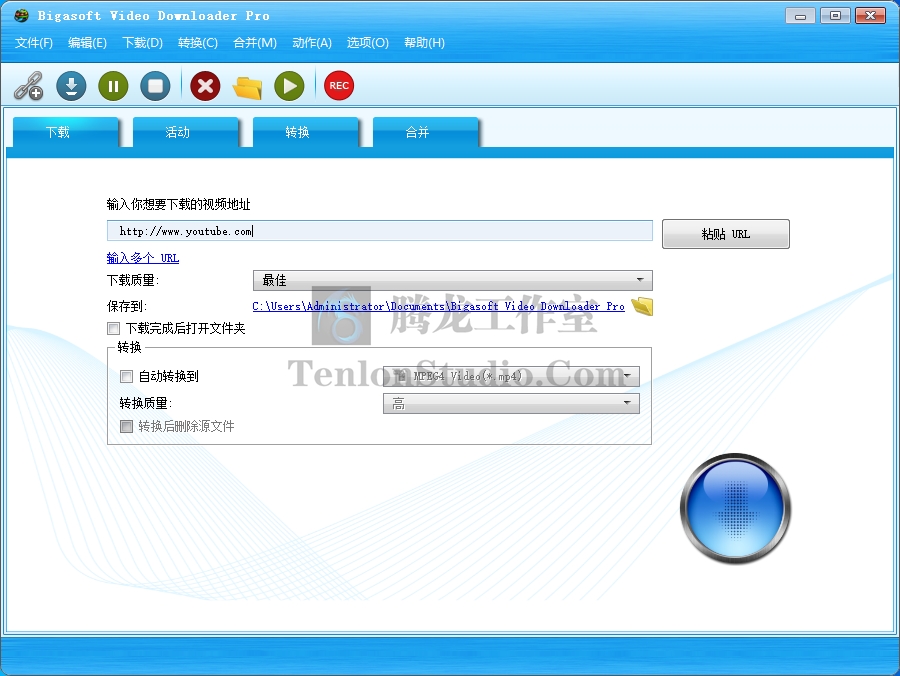Open the 下载(D) menu

pos(142,43)
